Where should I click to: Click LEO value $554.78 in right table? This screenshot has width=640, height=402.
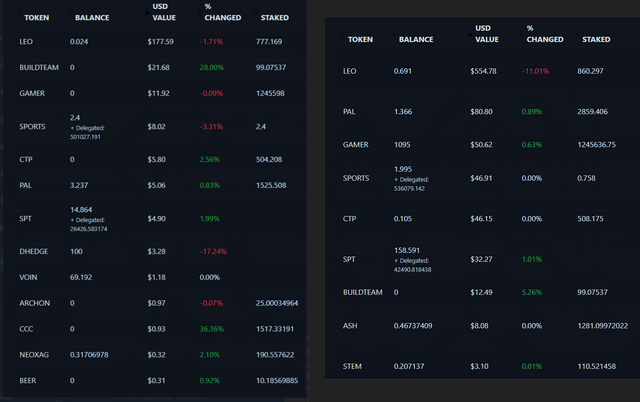[483, 71]
